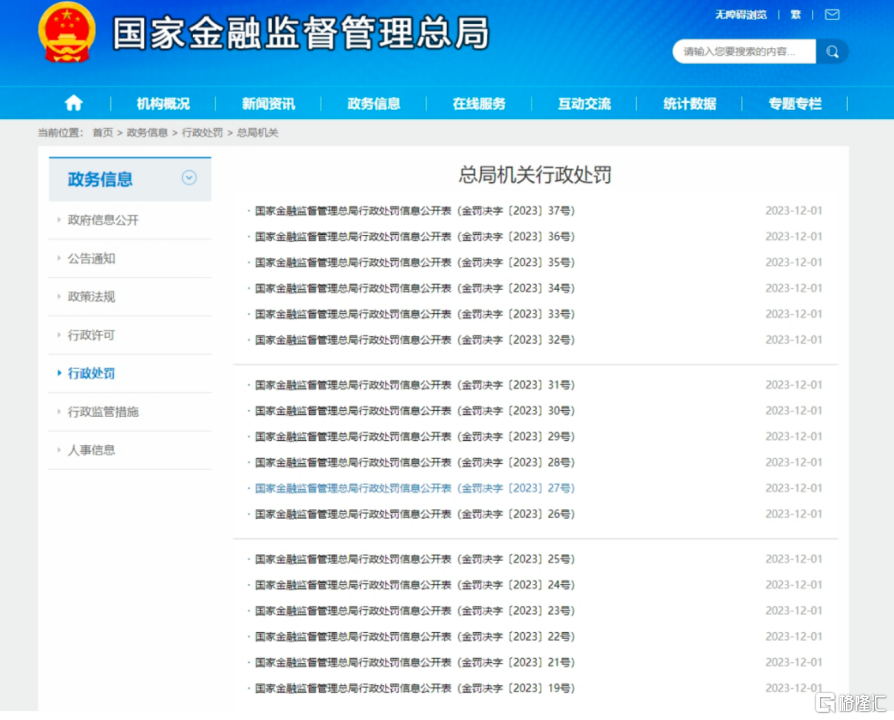The height and width of the screenshot is (720, 894).
Task: Open penalty notice 金罚决字〔2023〕28号
Action: pos(415,462)
